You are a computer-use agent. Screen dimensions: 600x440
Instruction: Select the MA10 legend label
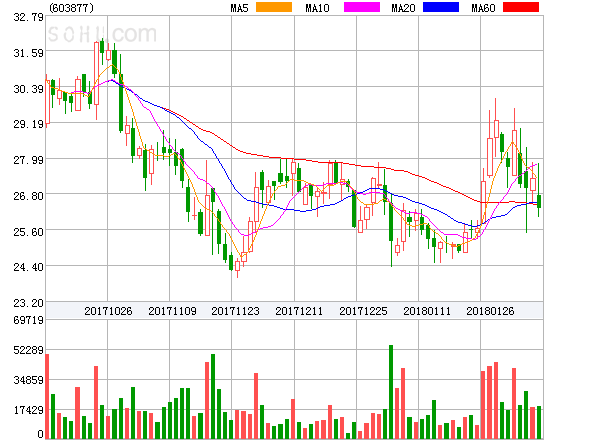tap(317, 8)
